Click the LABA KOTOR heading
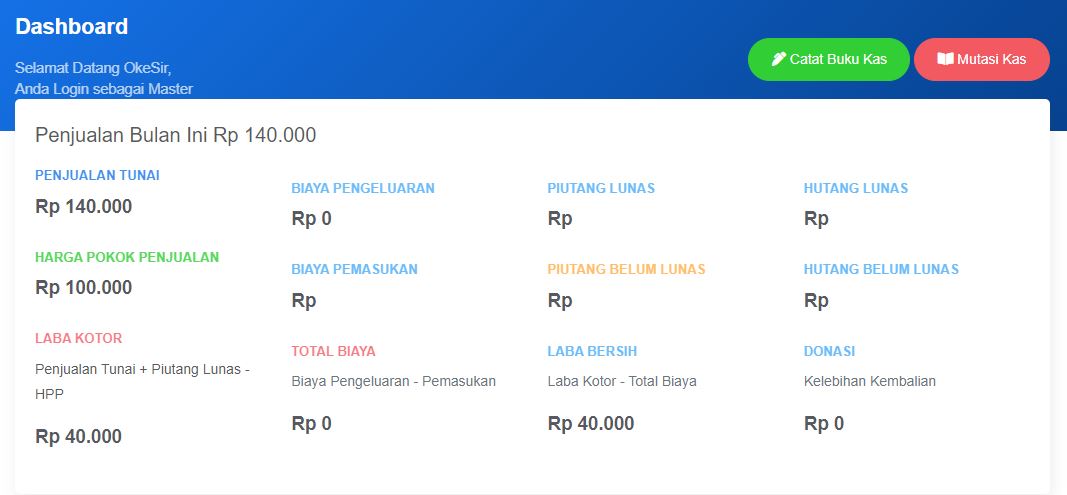The image size is (1067, 495). click(79, 338)
